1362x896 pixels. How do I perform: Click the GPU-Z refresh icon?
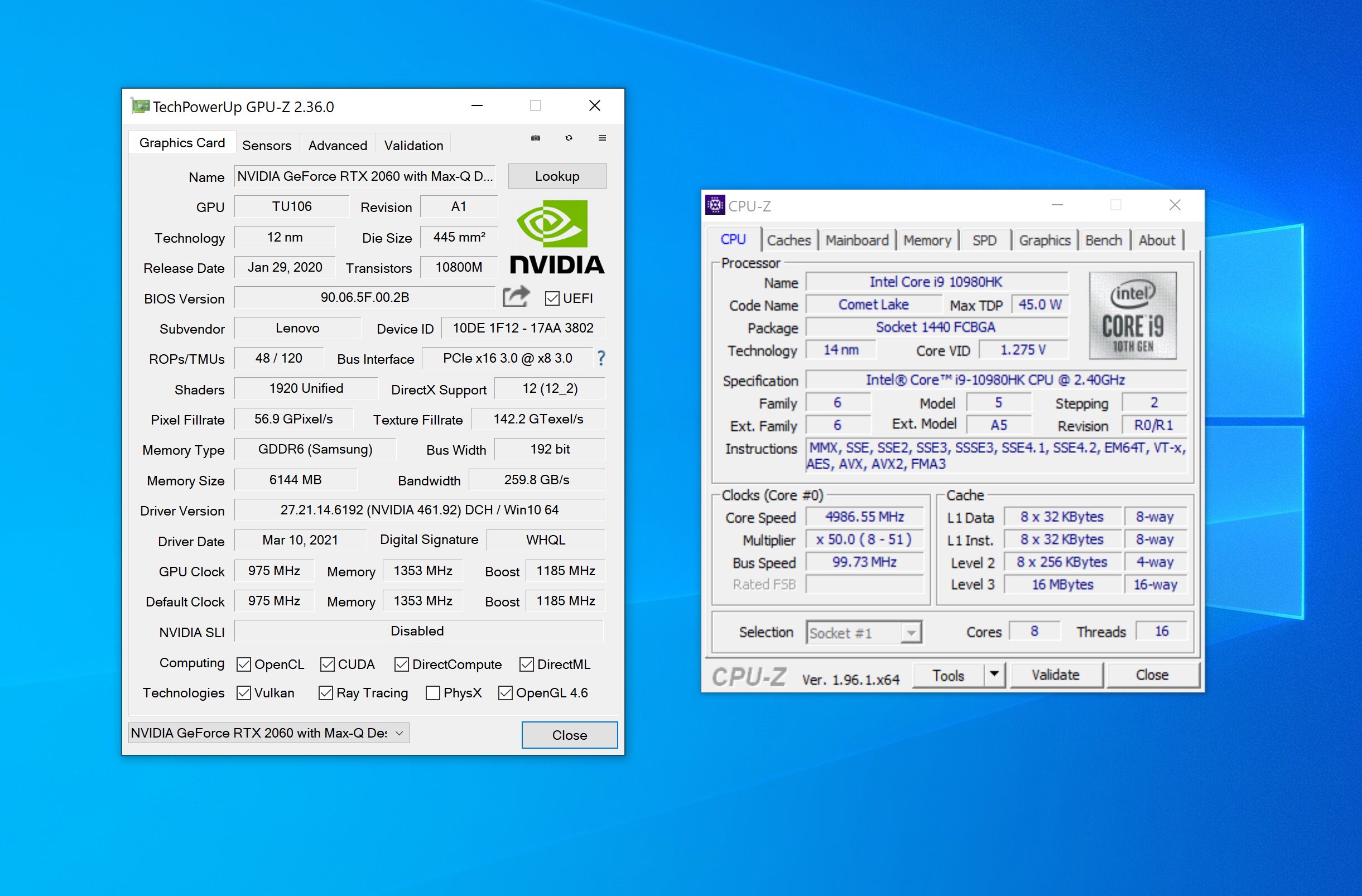[568, 138]
